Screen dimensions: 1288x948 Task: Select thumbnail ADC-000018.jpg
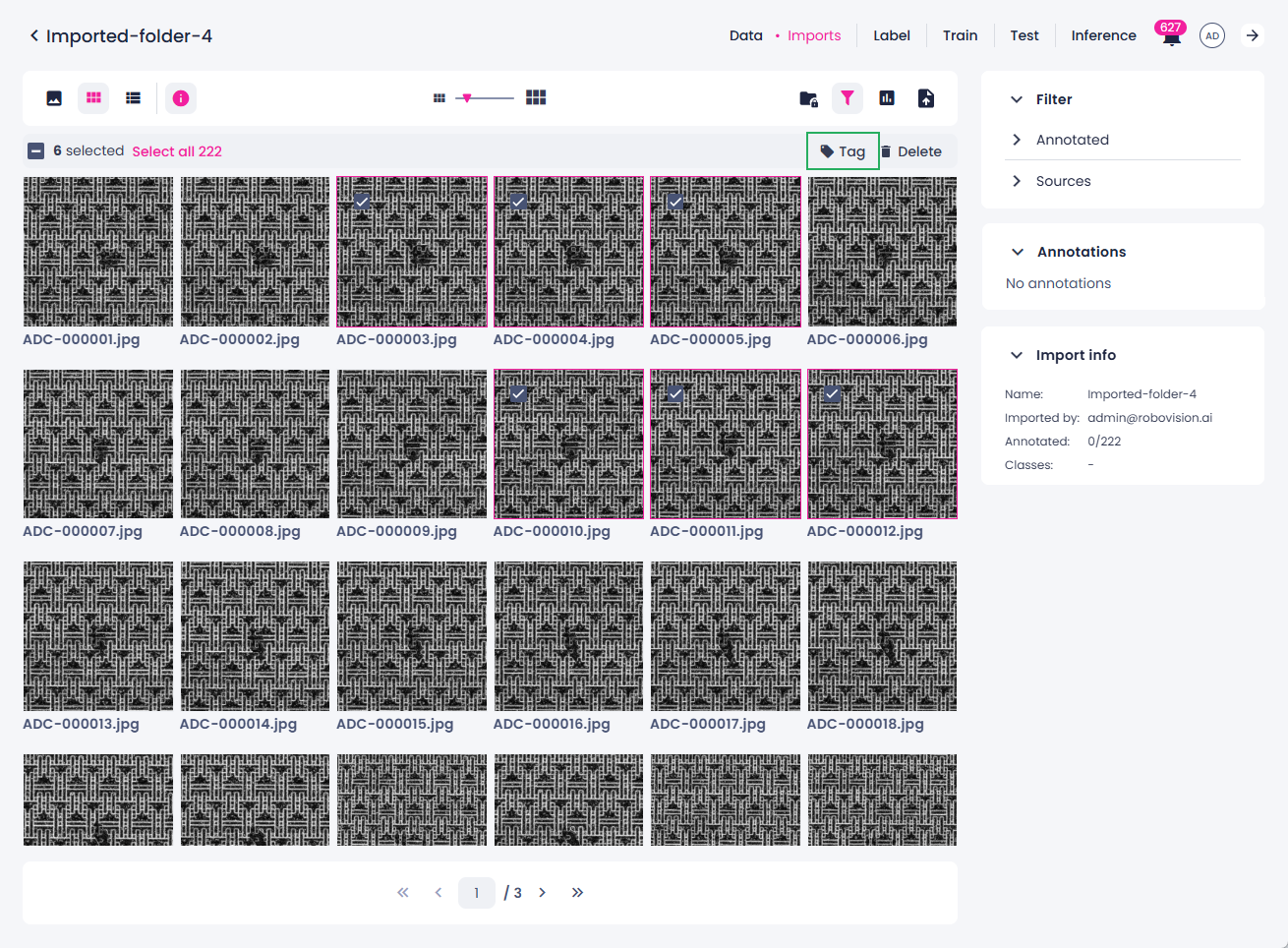click(x=882, y=636)
